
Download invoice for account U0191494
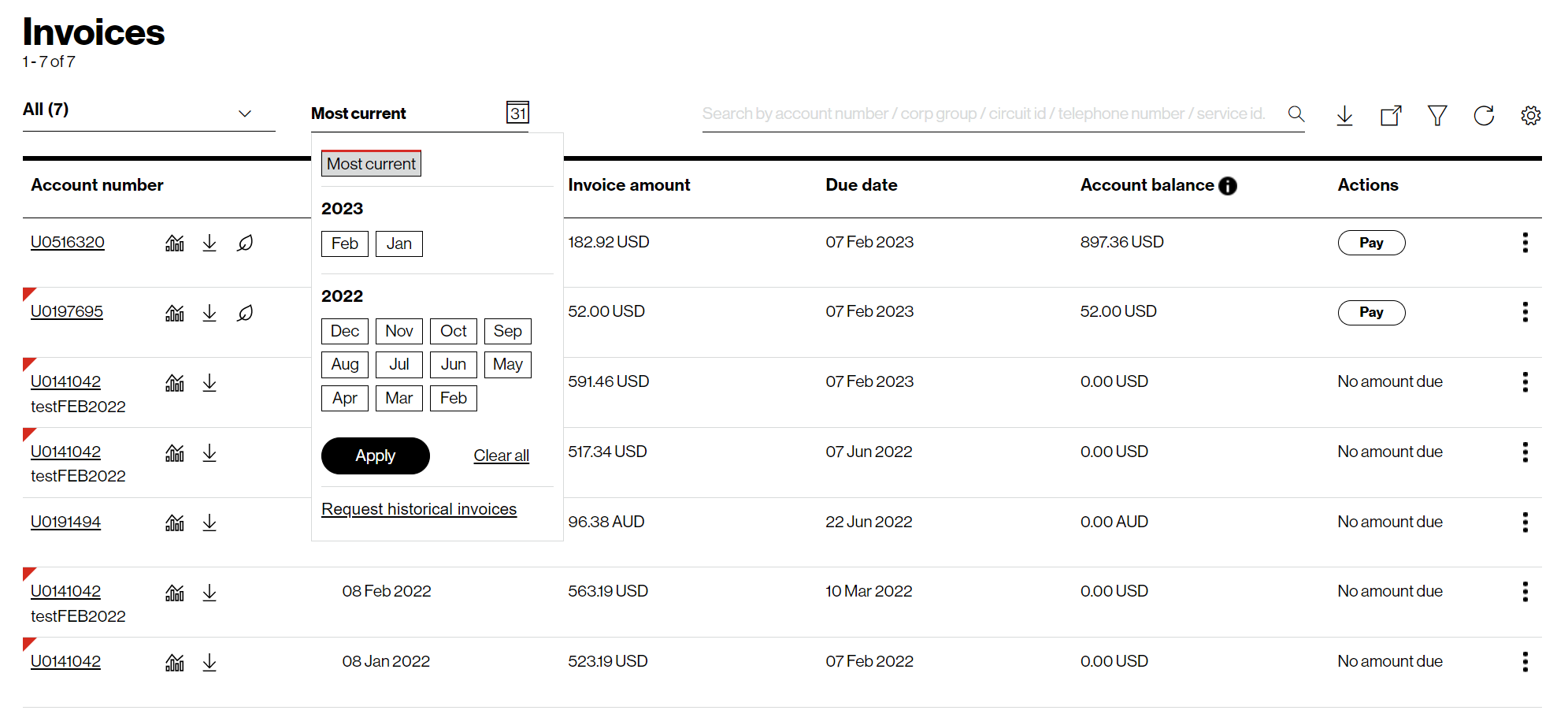pos(209,522)
